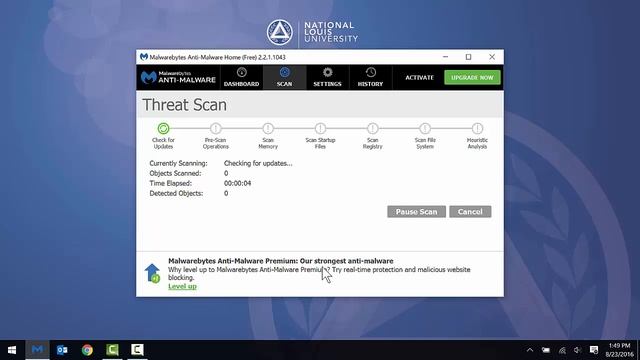Click the Malwarebytes taskbar icon
The image size is (640, 360).
coord(37,350)
